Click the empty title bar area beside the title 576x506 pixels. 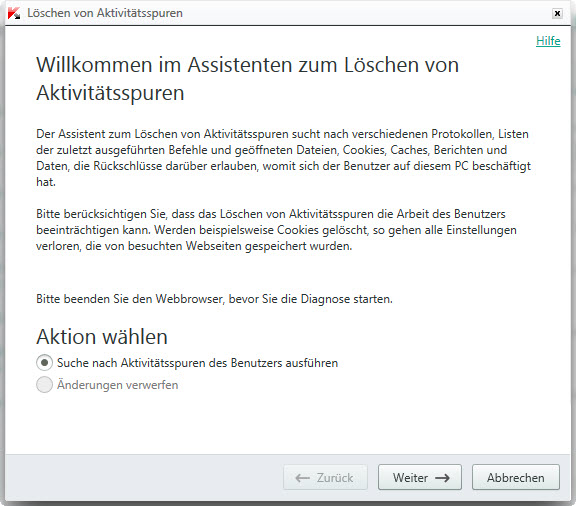click(367, 13)
